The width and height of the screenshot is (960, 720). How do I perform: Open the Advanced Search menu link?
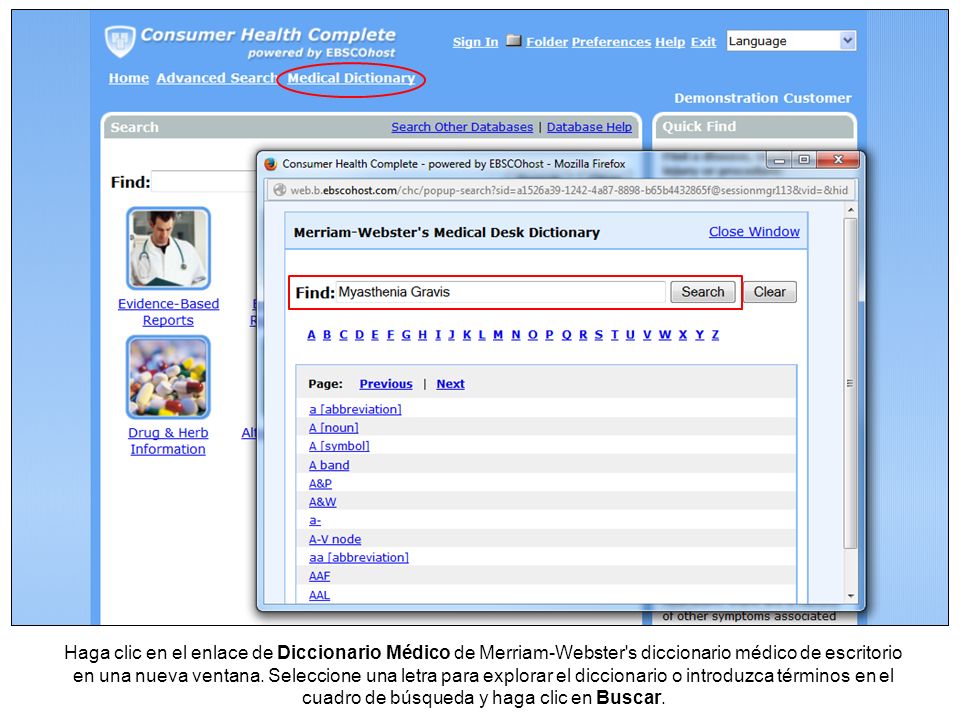click(217, 78)
